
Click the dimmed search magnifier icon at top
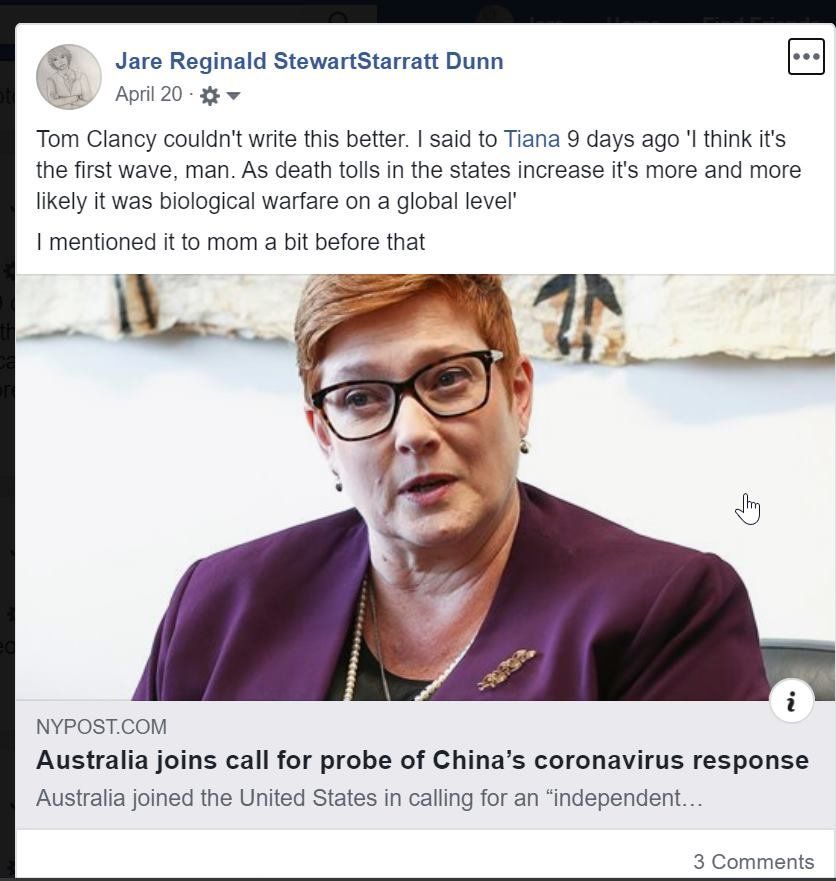(x=339, y=19)
